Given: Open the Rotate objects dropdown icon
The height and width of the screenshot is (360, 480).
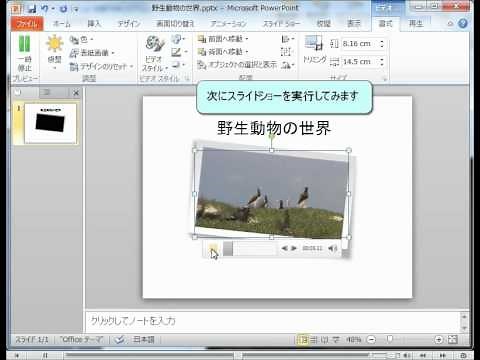Looking at the screenshot, I should [287, 65].
